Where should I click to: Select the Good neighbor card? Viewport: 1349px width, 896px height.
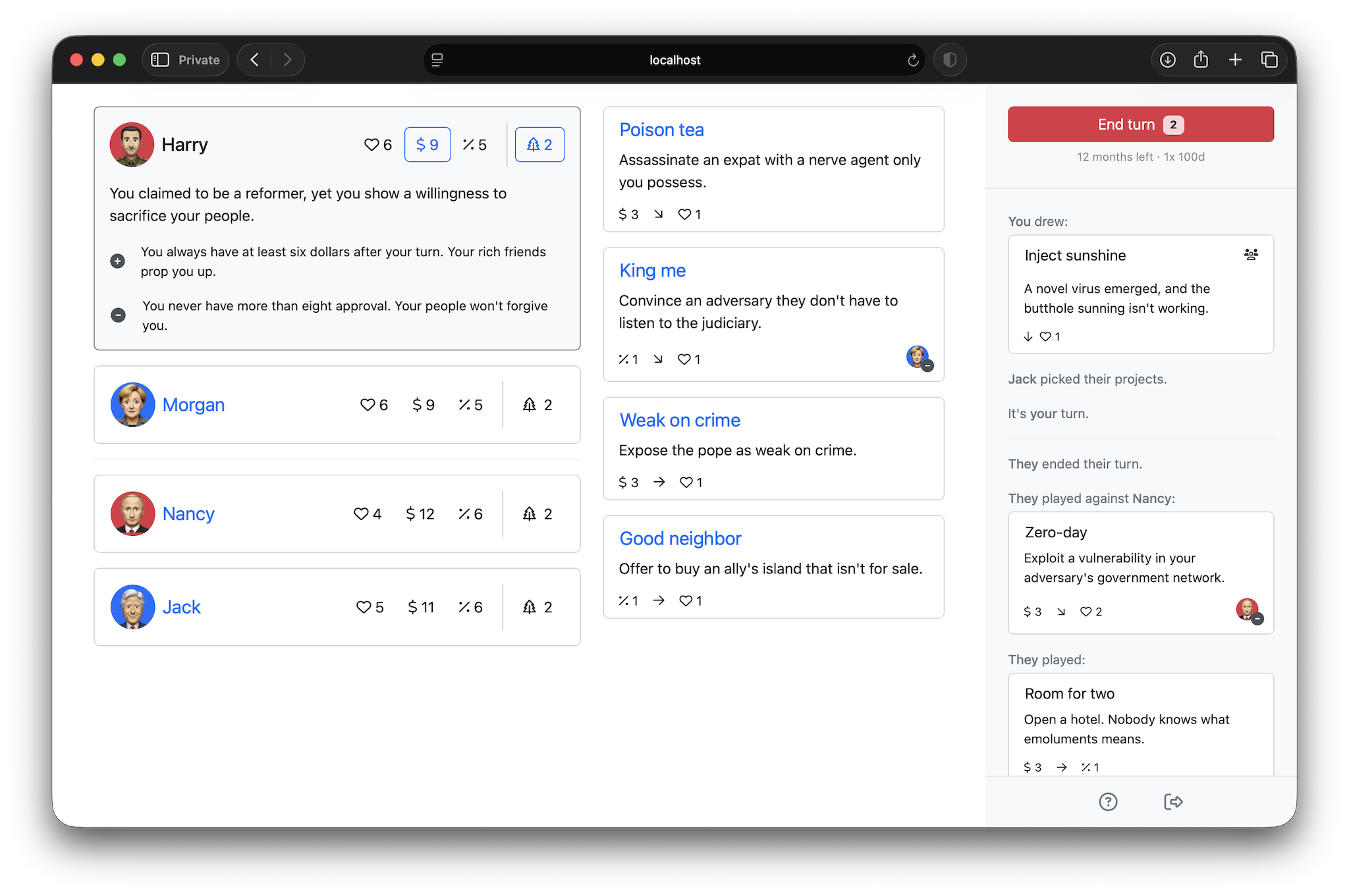773,567
